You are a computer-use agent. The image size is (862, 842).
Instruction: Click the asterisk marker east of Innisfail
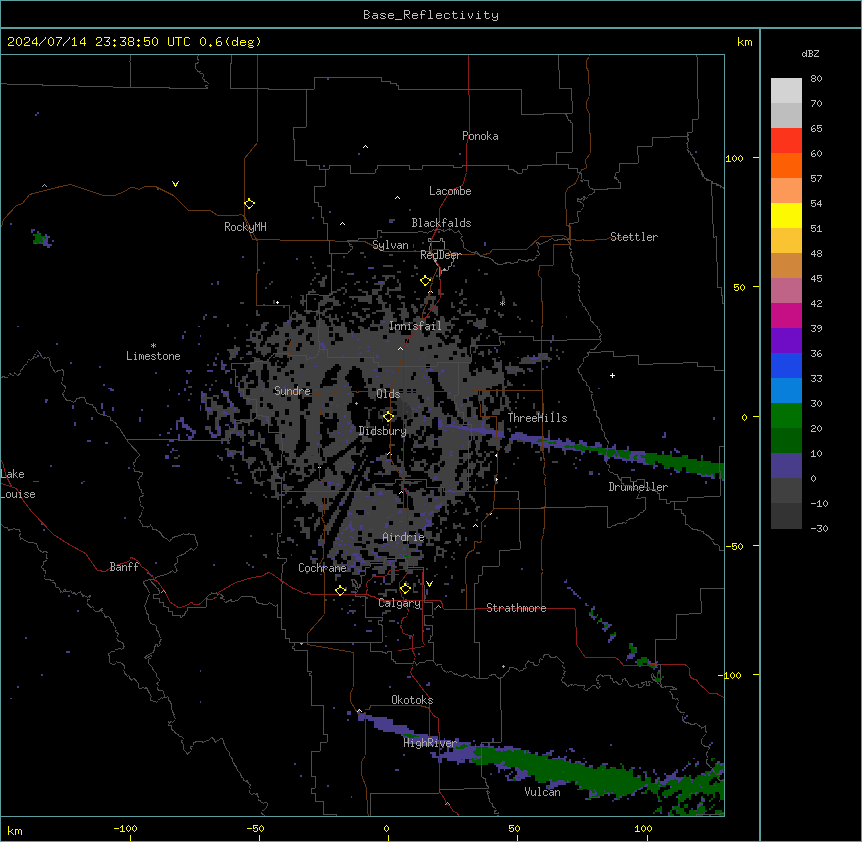point(502,303)
